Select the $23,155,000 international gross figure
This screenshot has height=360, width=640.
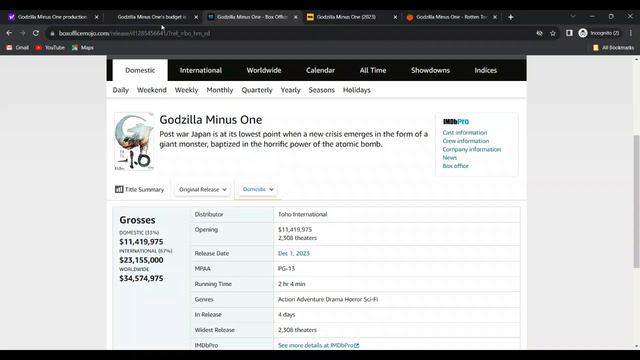tap(141, 260)
